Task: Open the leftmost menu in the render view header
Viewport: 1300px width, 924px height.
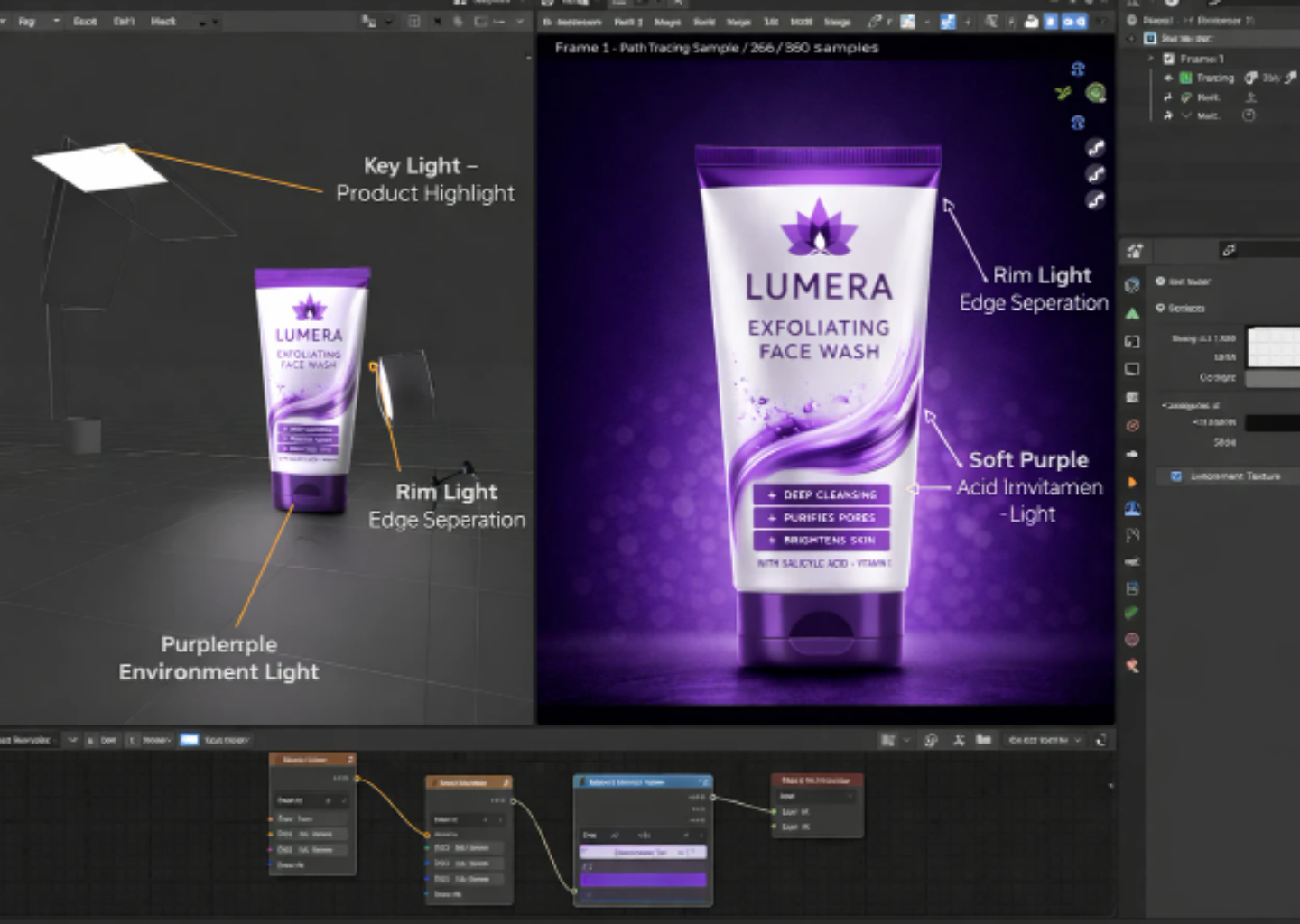Action: pos(572,22)
